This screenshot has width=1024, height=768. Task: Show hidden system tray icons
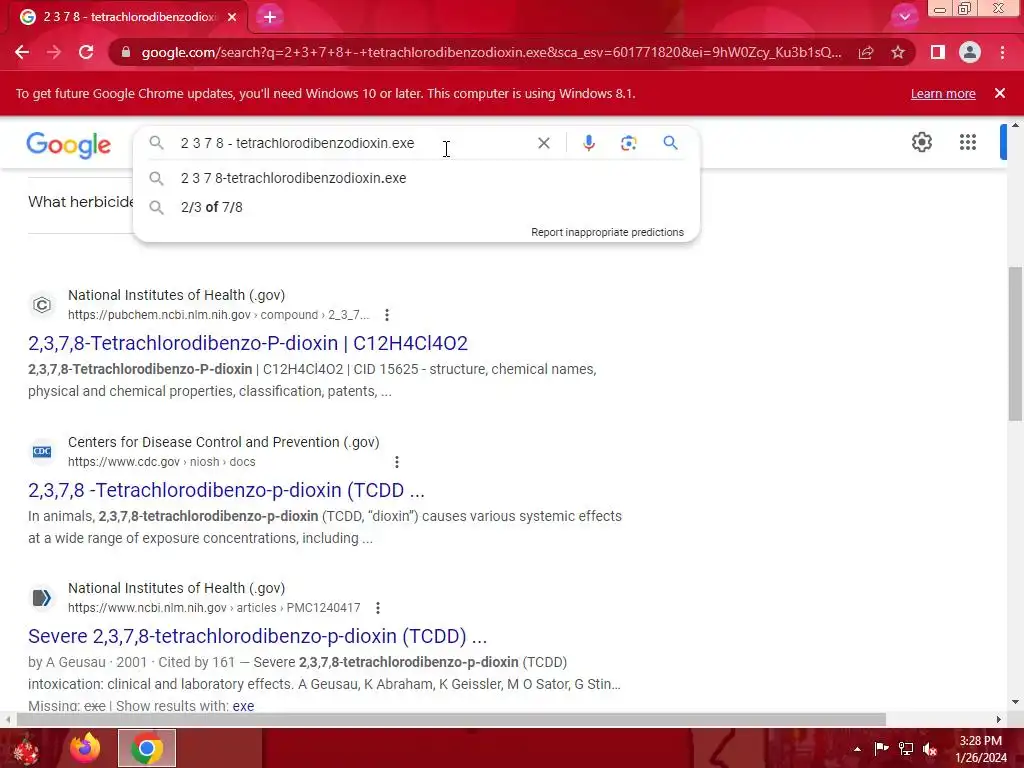pyautogui.click(x=857, y=749)
